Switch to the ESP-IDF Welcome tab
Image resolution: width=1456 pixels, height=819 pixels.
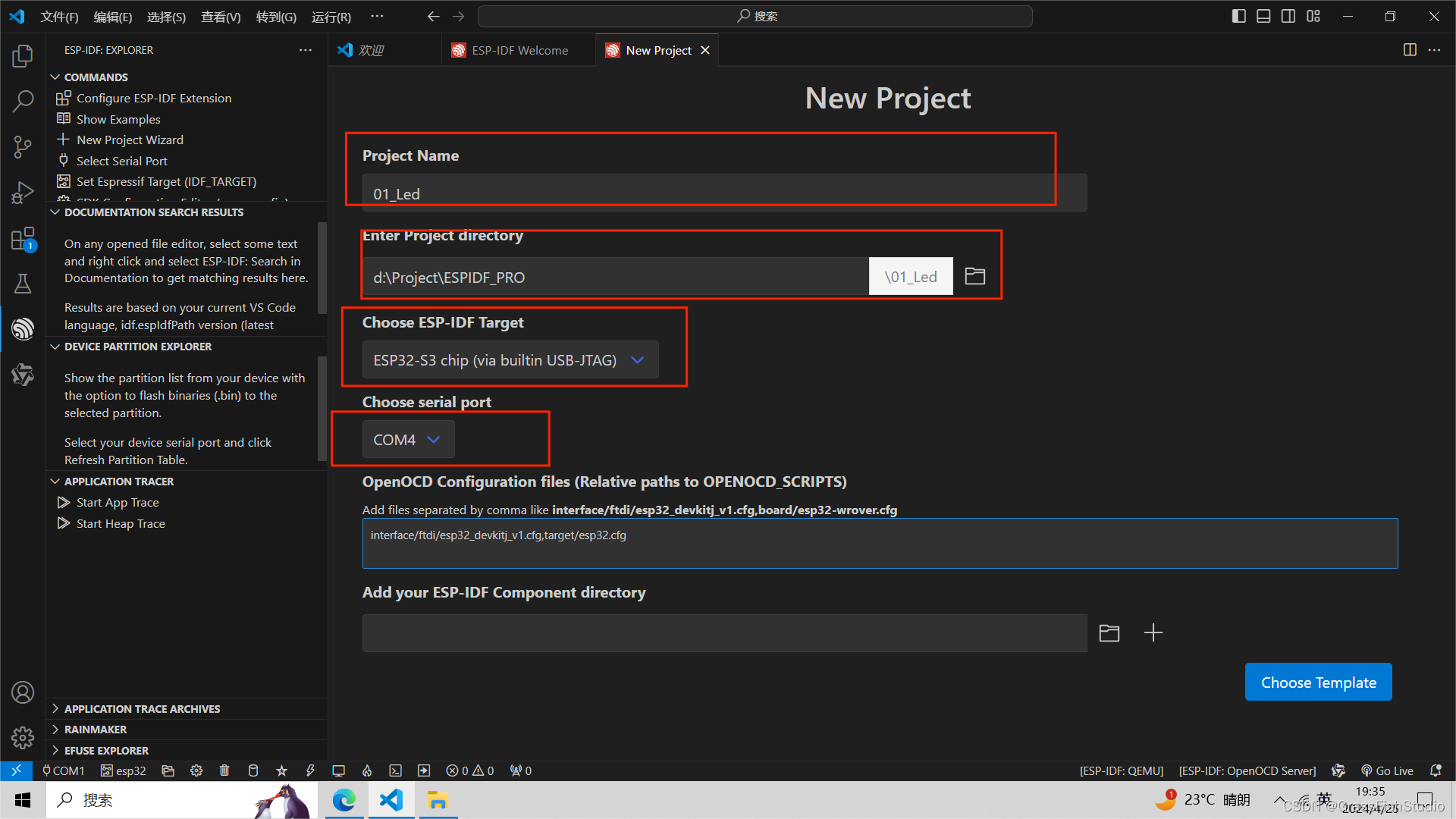point(519,50)
